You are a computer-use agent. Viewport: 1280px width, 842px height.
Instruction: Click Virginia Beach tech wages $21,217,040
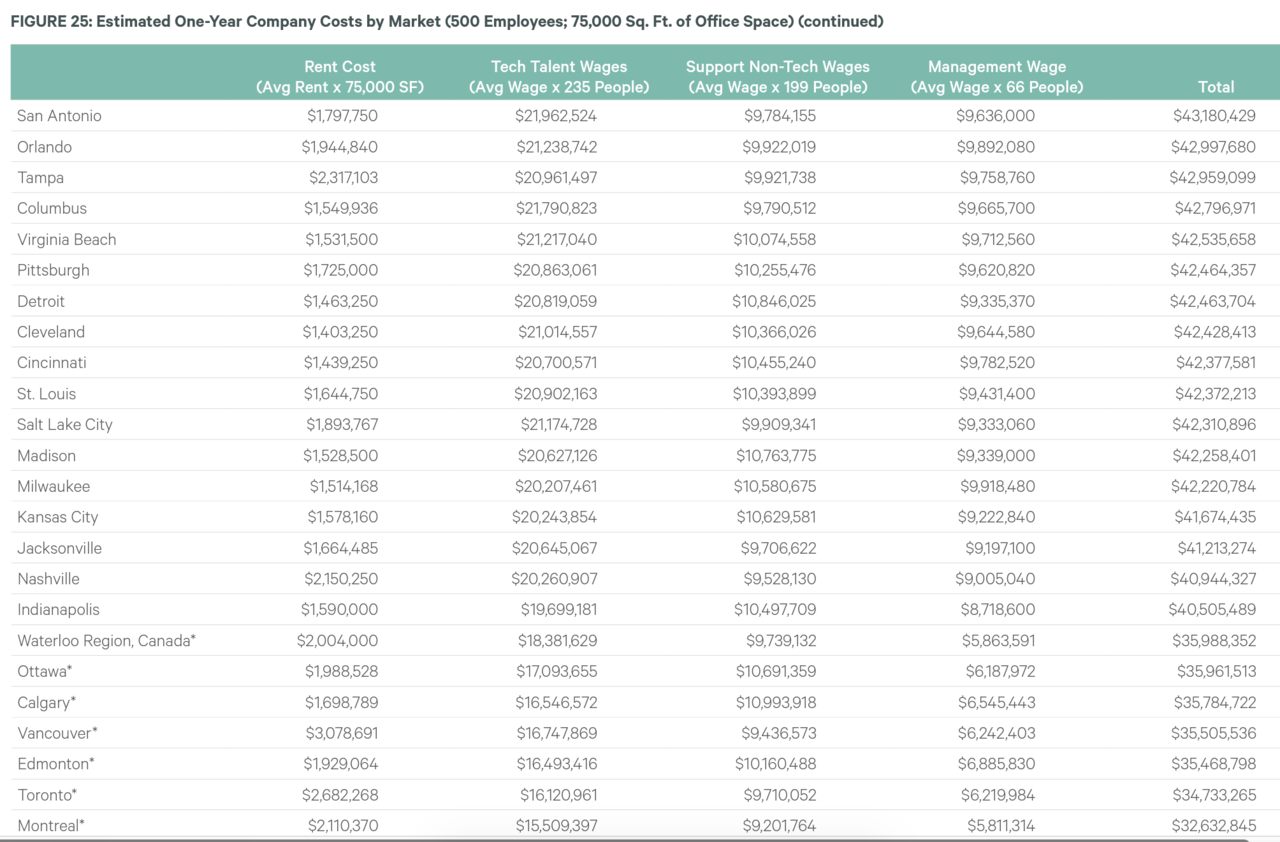(556, 240)
